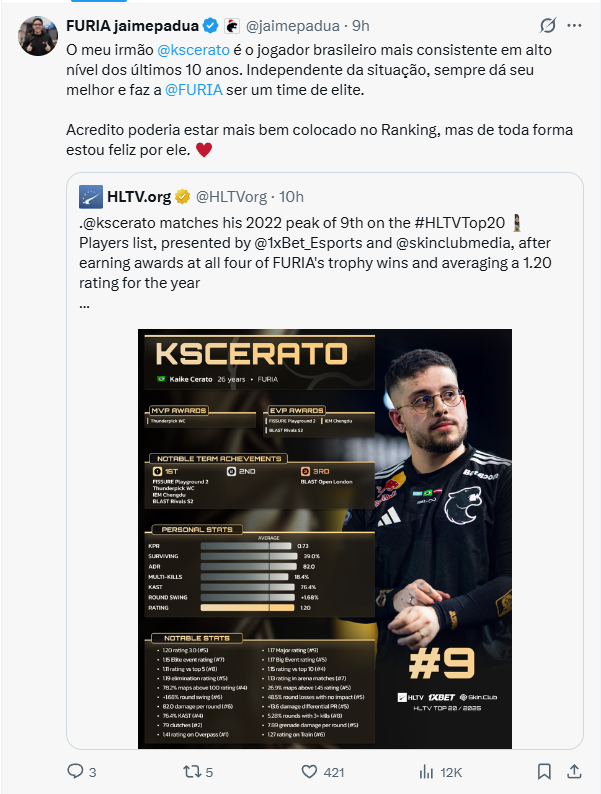601x794 pixels.
Task: Click the HLTV.org logo avatar
Action: pos(91,197)
